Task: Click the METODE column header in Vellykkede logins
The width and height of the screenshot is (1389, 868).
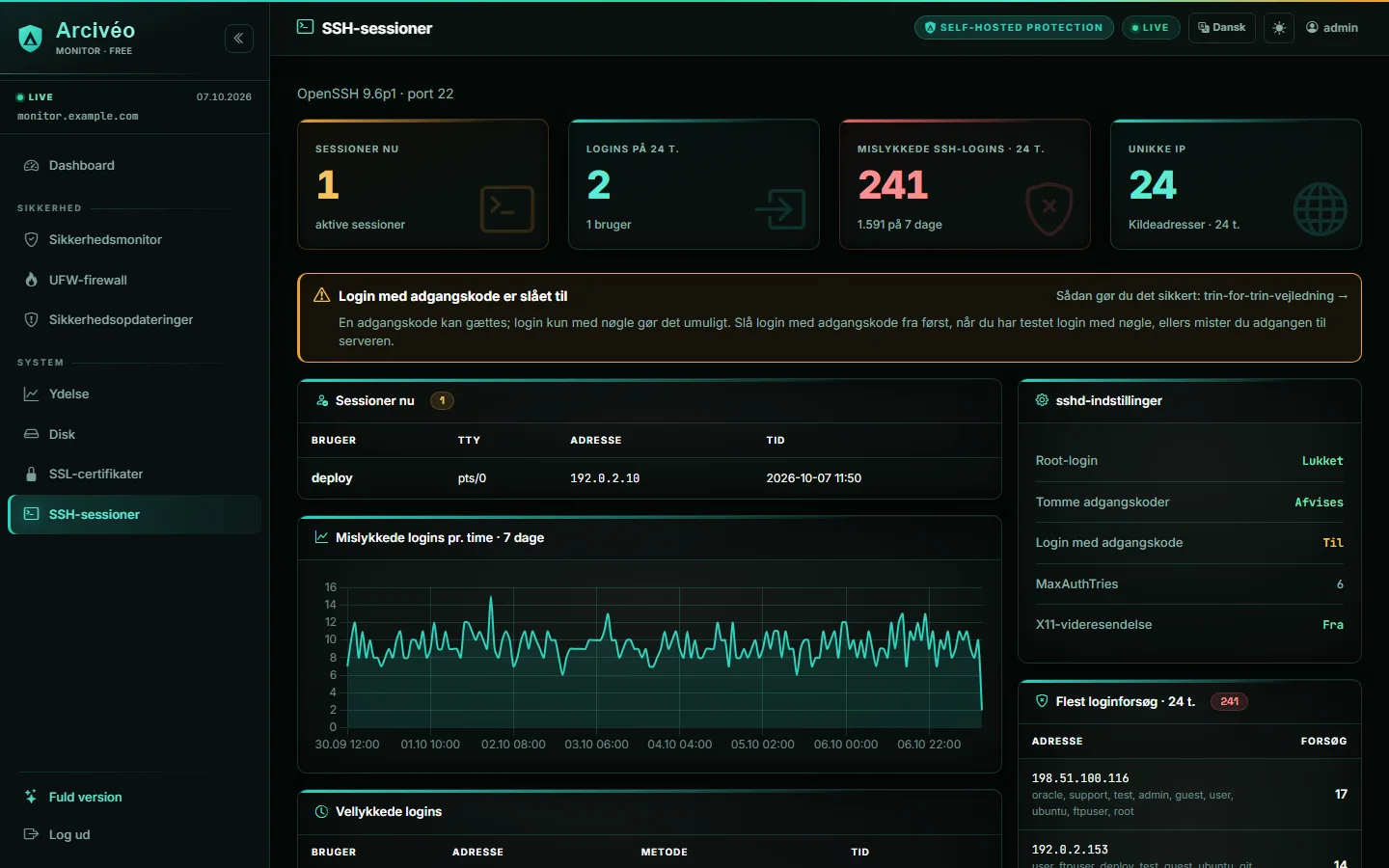Action: [x=665, y=852]
